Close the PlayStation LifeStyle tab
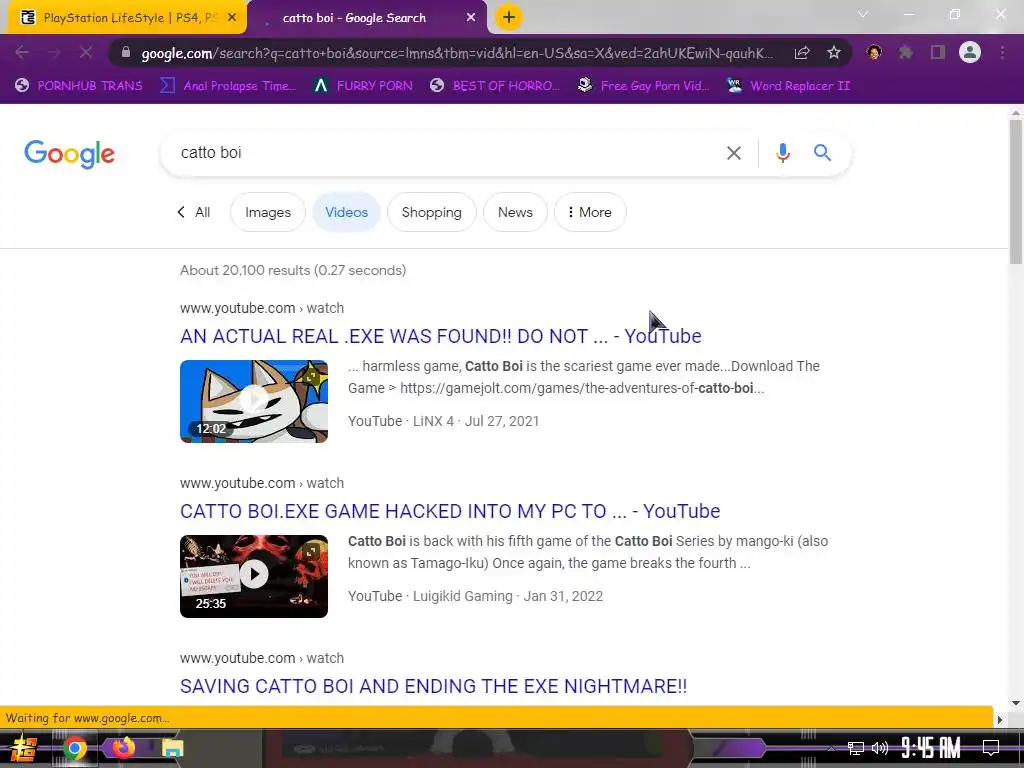 (232, 18)
